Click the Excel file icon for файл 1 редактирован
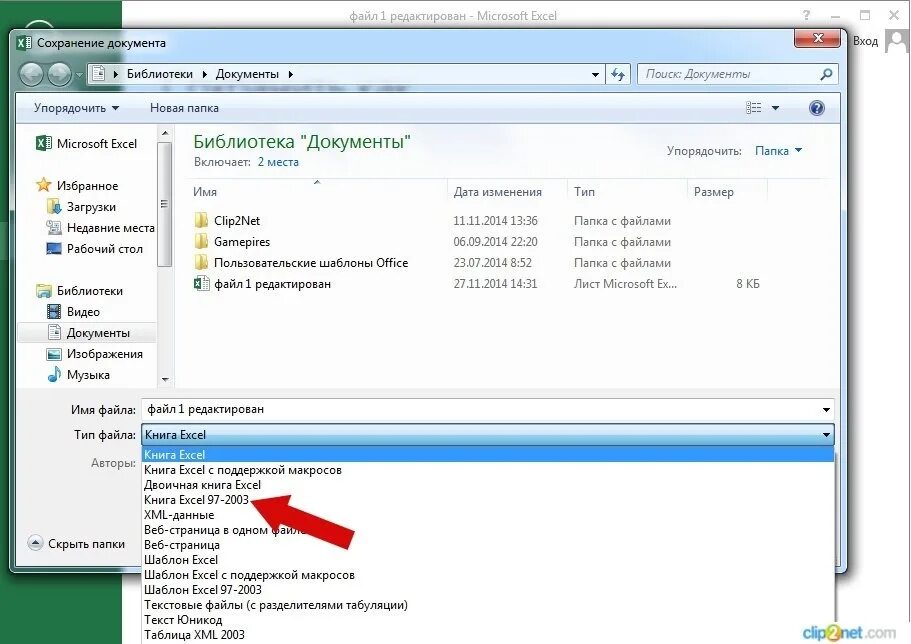This screenshot has width=911, height=644. click(x=201, y=284)
